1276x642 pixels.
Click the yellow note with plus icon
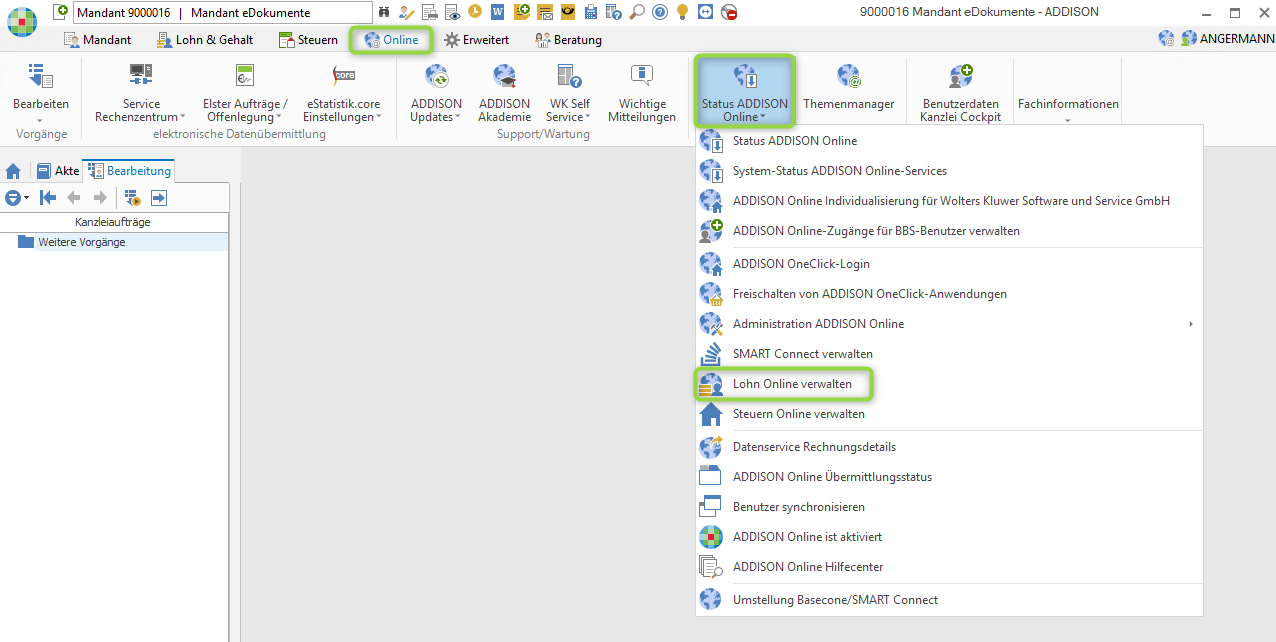[522, 12]
